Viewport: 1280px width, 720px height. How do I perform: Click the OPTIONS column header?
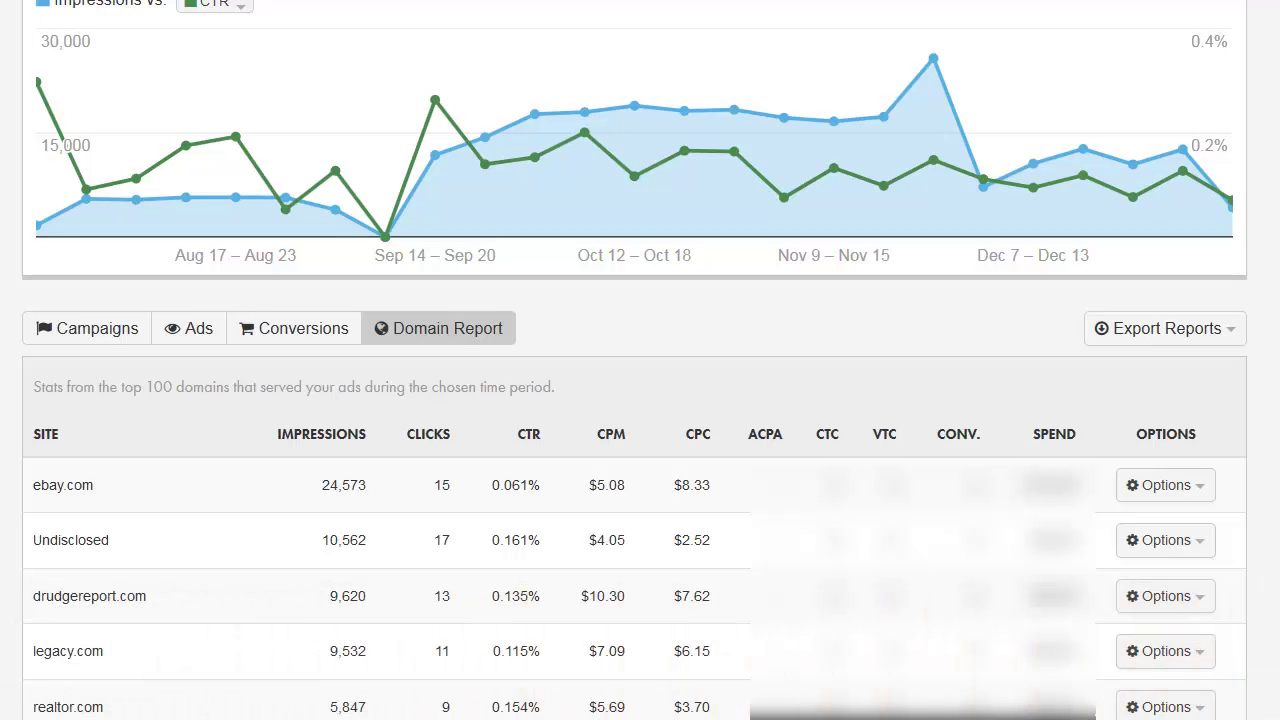(x=1166, y=434)
